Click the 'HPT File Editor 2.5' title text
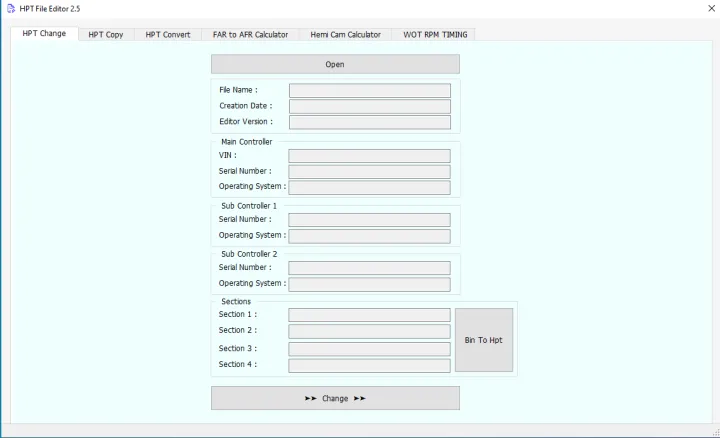The width and height of the screenshot is (720, 438). pos(50,9)
